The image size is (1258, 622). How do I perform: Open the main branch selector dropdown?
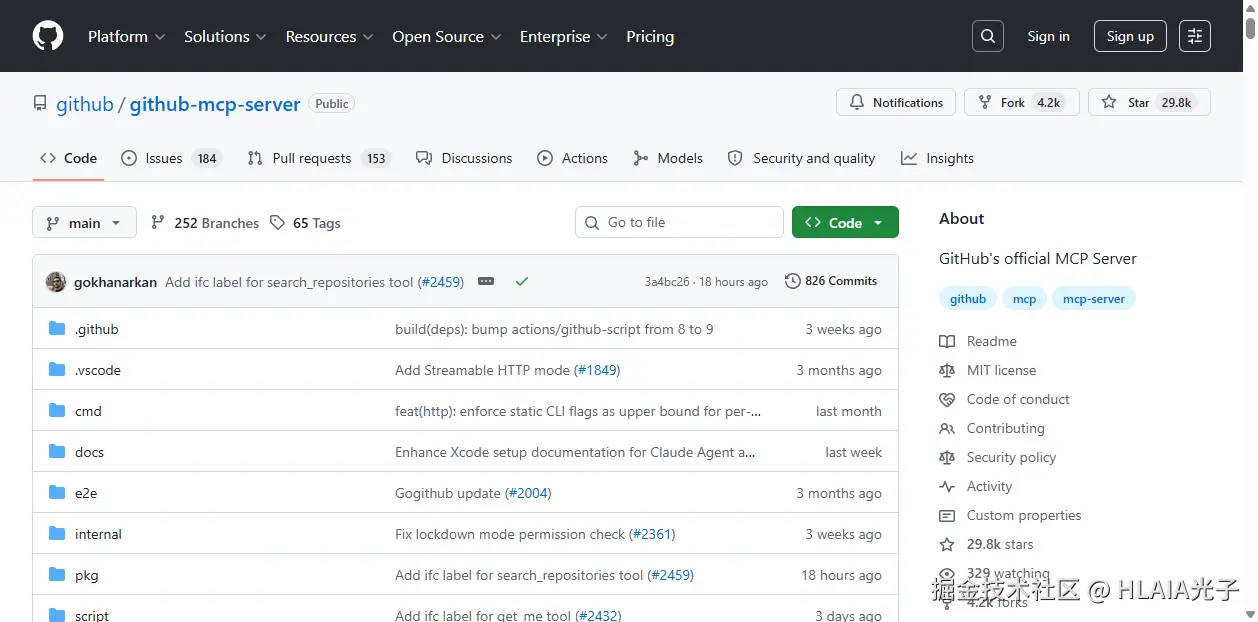pos(84,222)
